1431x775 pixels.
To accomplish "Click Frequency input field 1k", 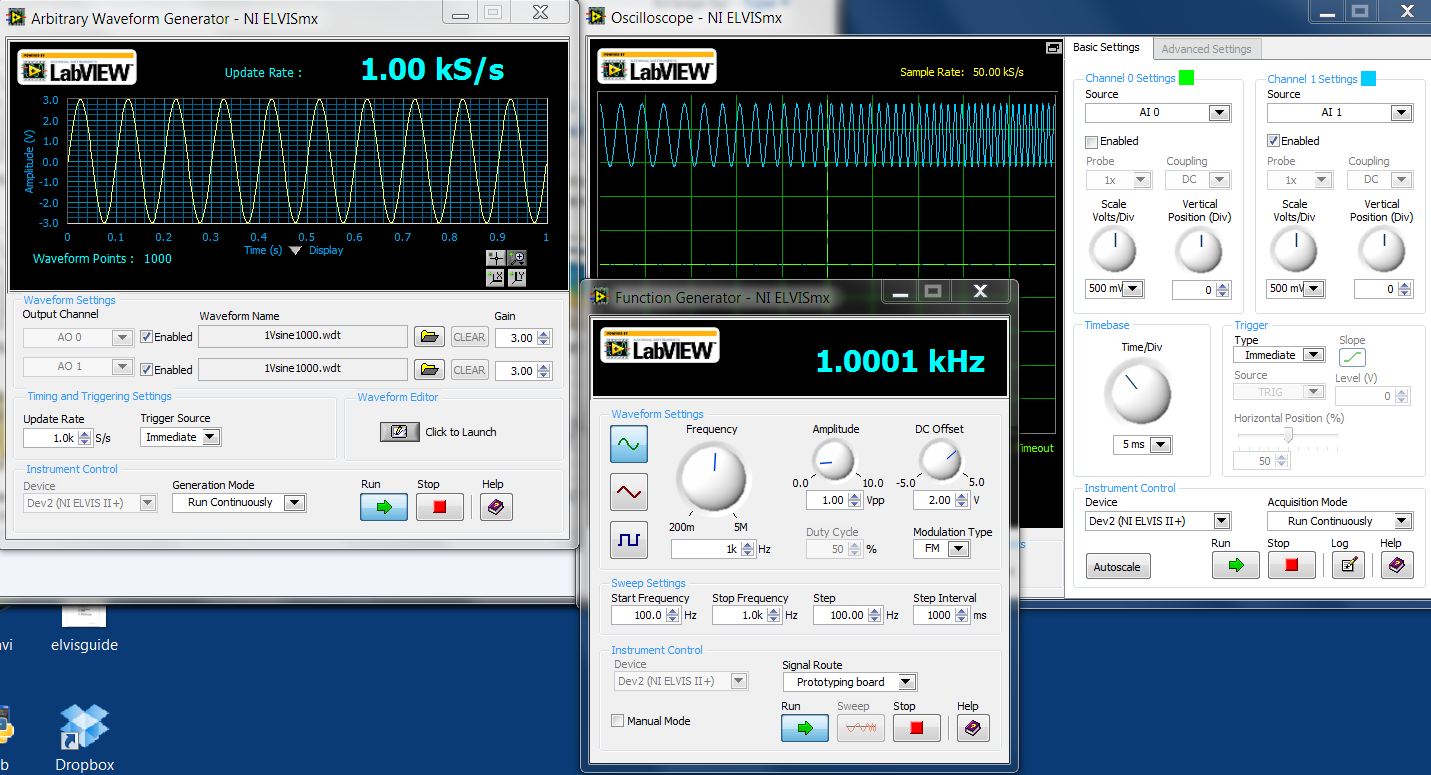I will pos(706,549).
